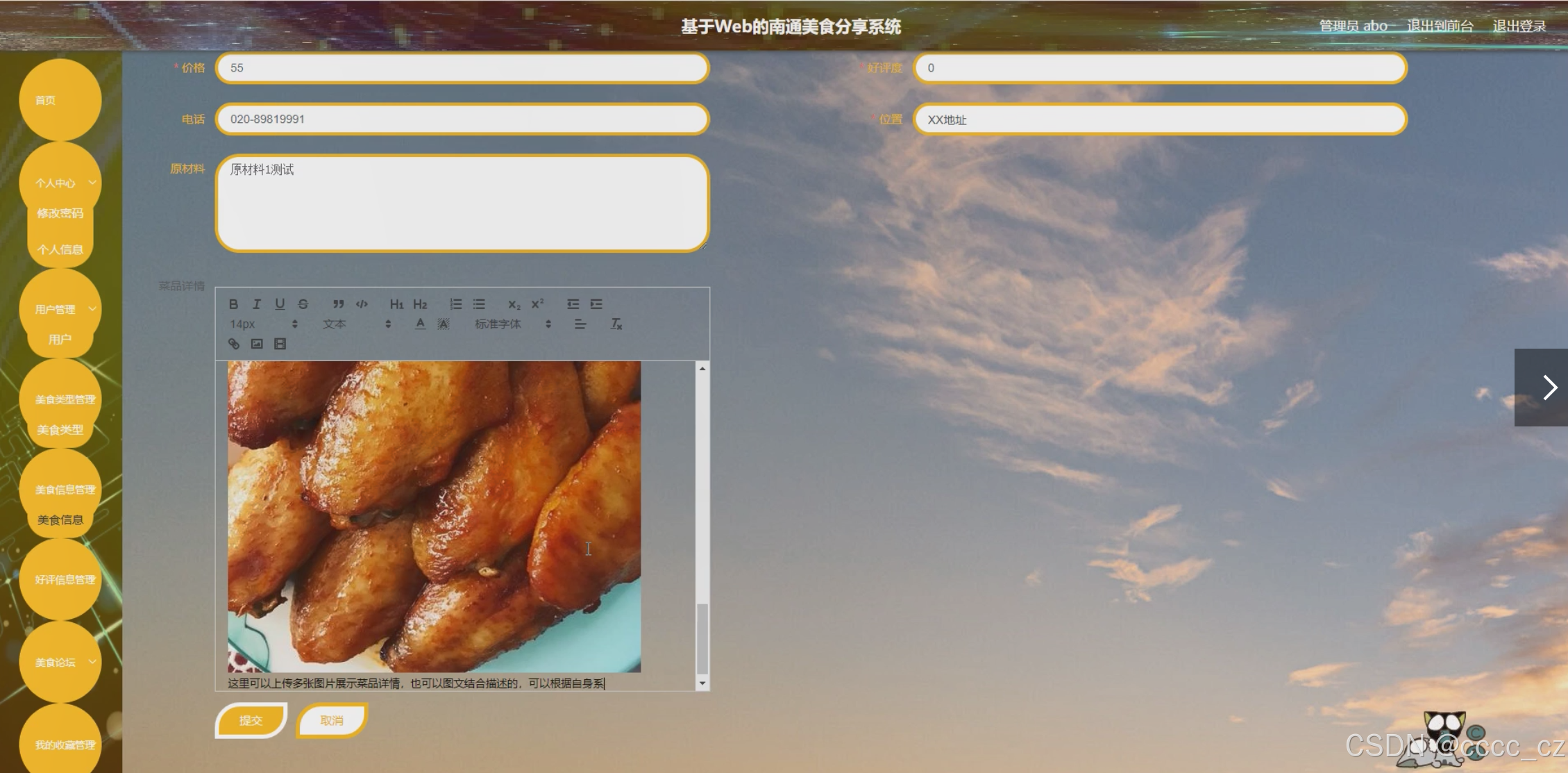Apply blockquote formatting
This screenshot has width=1568, height=773.
coord(338,304)
